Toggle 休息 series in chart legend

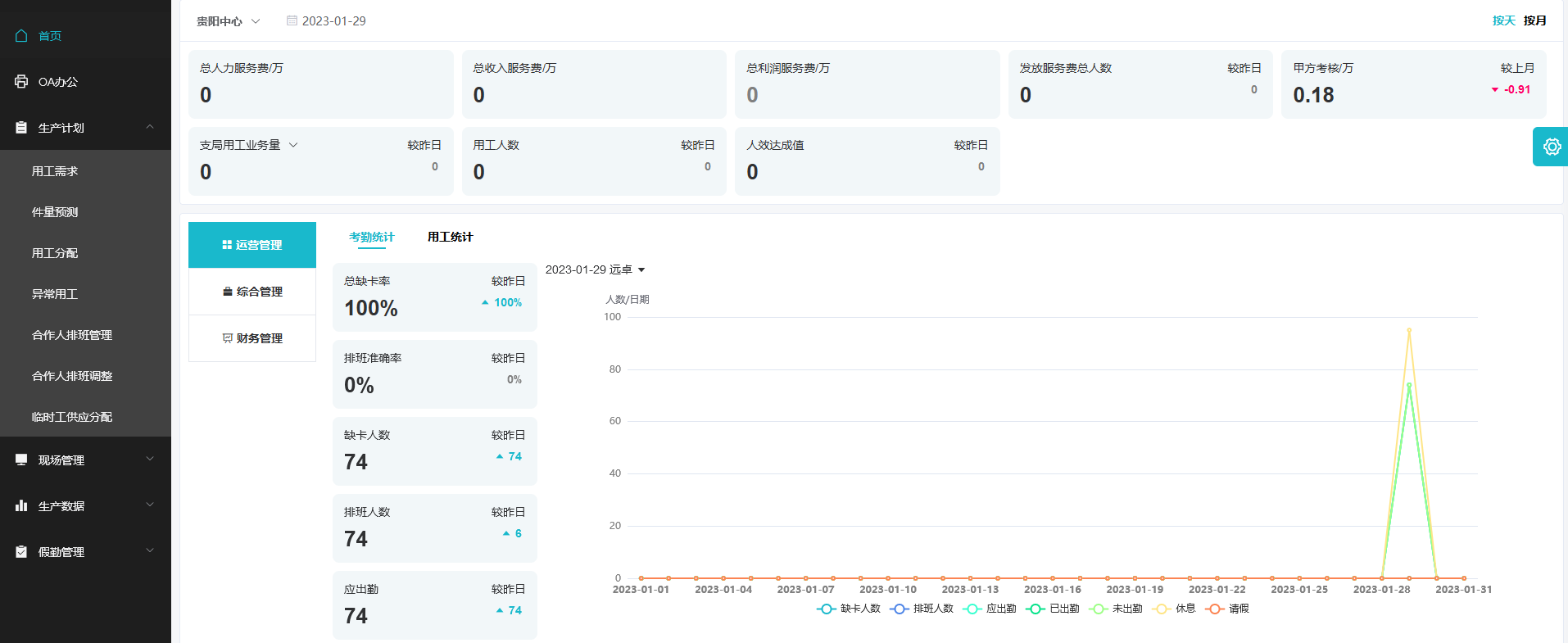pyautogui.click(x=1174, y=609)
